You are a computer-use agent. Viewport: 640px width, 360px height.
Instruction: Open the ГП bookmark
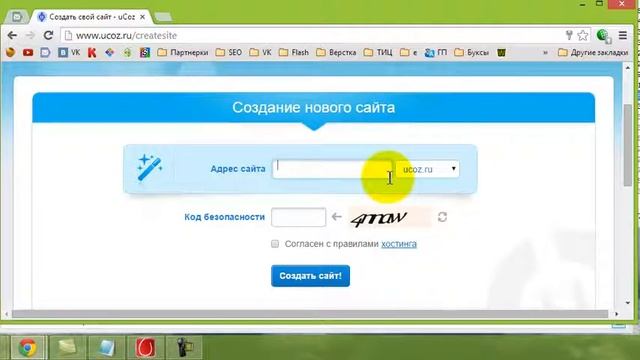click(436, 52)
